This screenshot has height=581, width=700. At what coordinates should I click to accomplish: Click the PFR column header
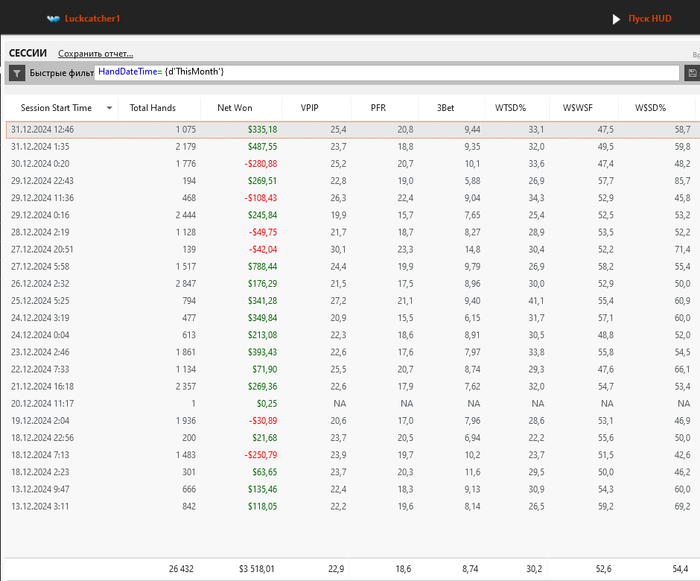(x=378, y=108)
